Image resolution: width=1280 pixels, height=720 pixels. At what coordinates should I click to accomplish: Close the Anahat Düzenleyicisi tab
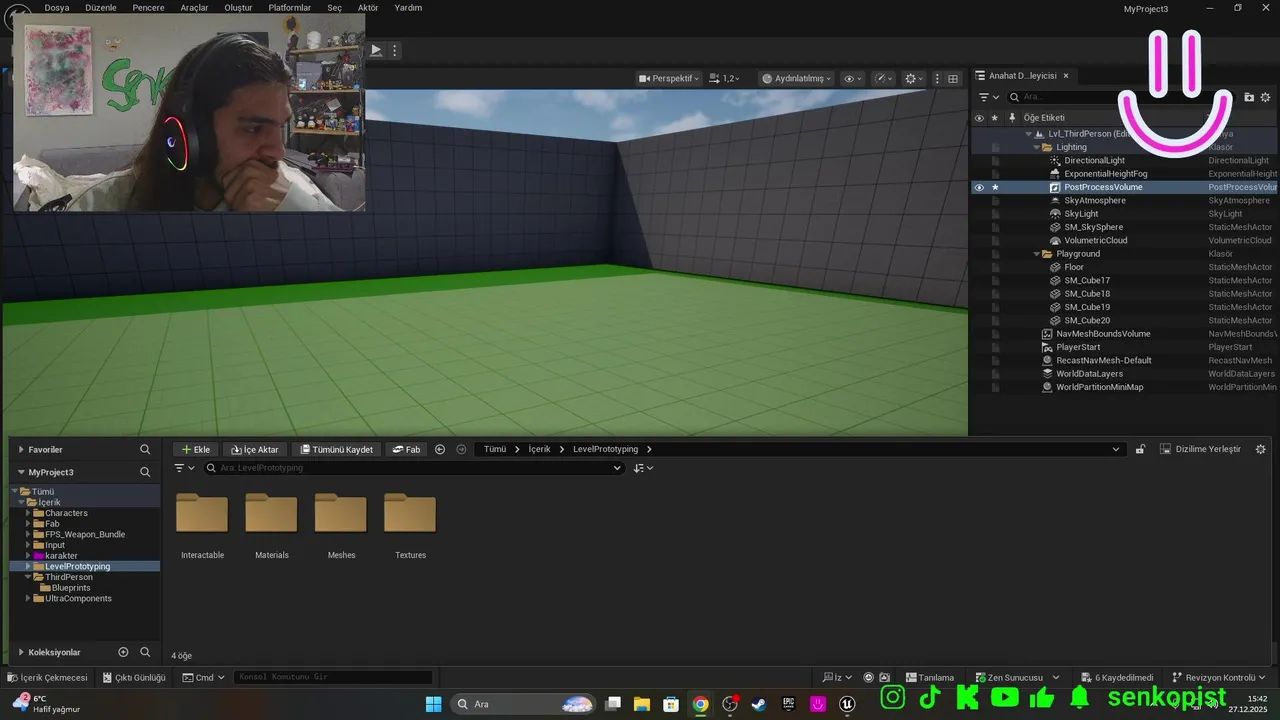tap(1066, 76)
